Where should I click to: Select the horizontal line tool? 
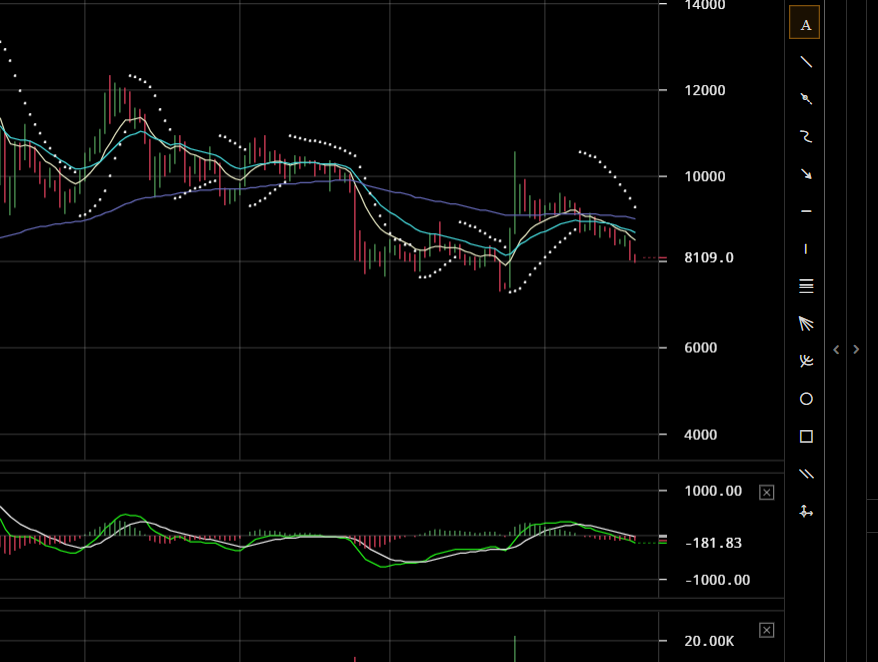coord(806,211)
